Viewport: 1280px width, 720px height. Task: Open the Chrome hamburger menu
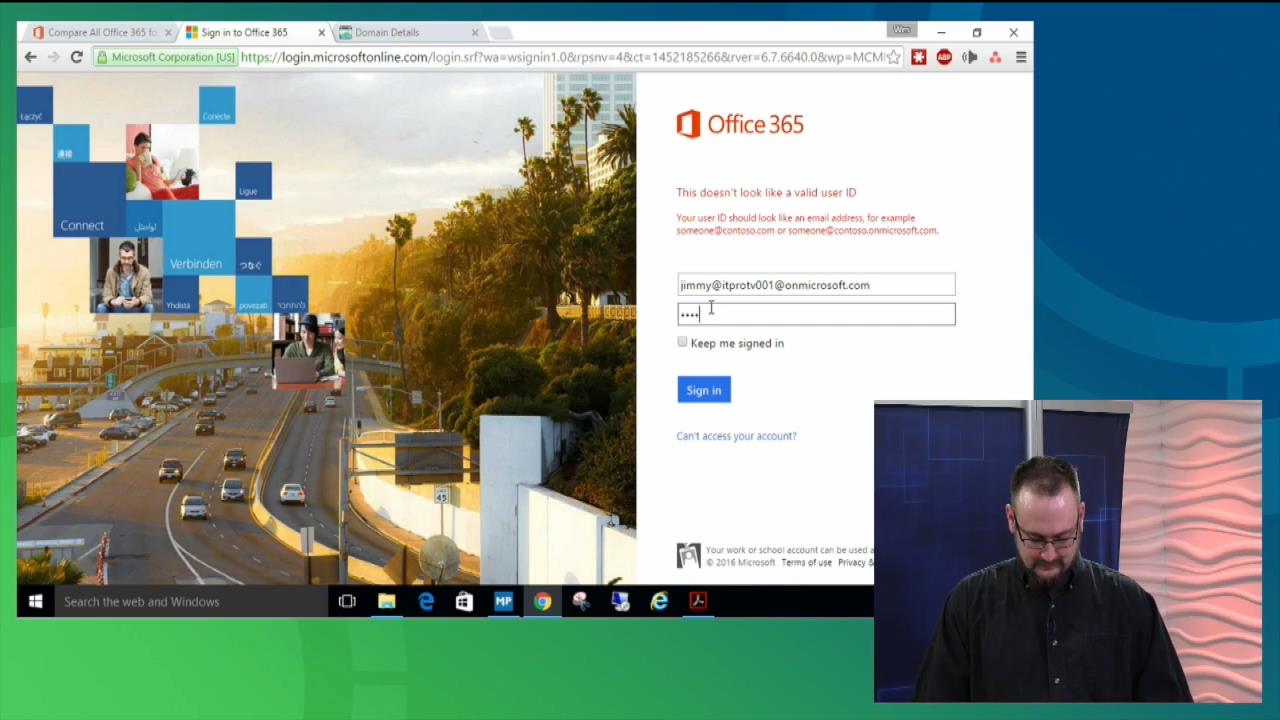click(1021, 57)
